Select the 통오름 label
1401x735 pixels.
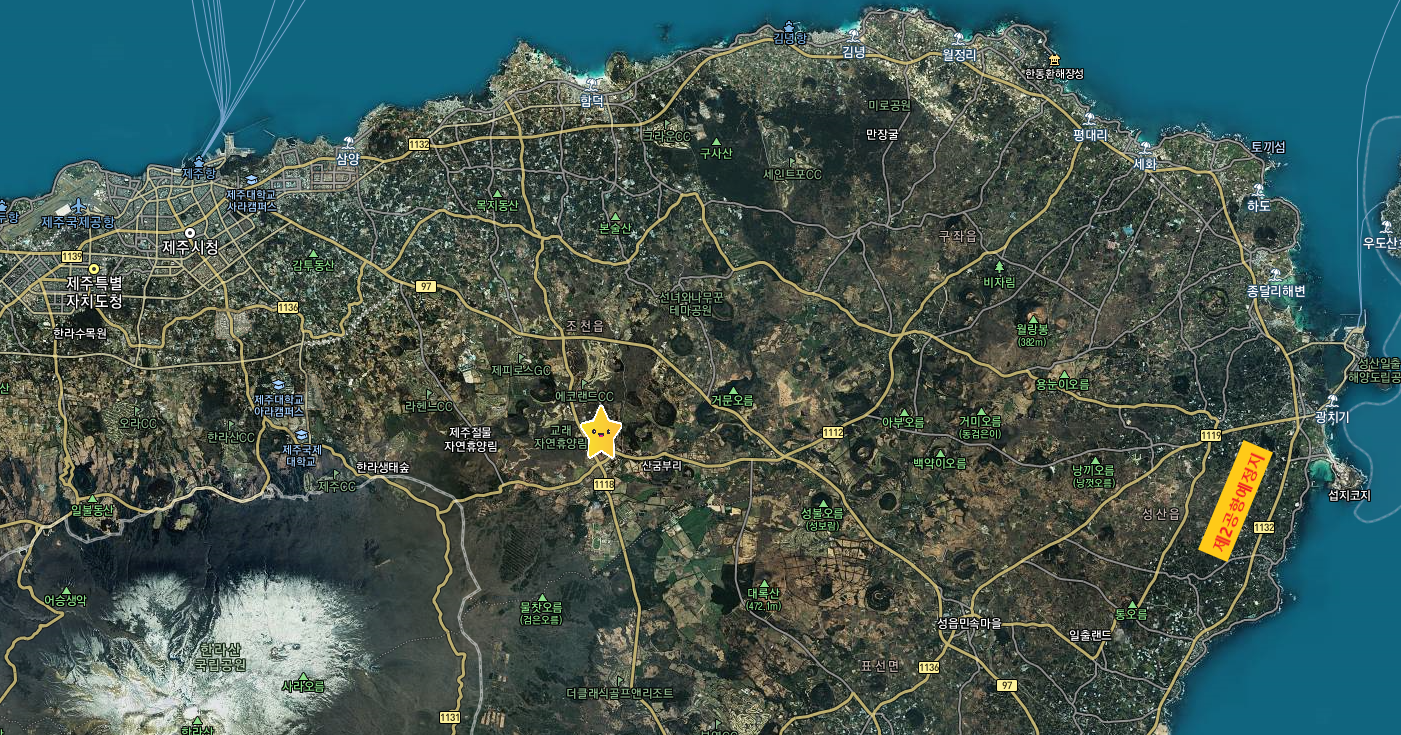pyautogui.click(x=1130, y=613)
